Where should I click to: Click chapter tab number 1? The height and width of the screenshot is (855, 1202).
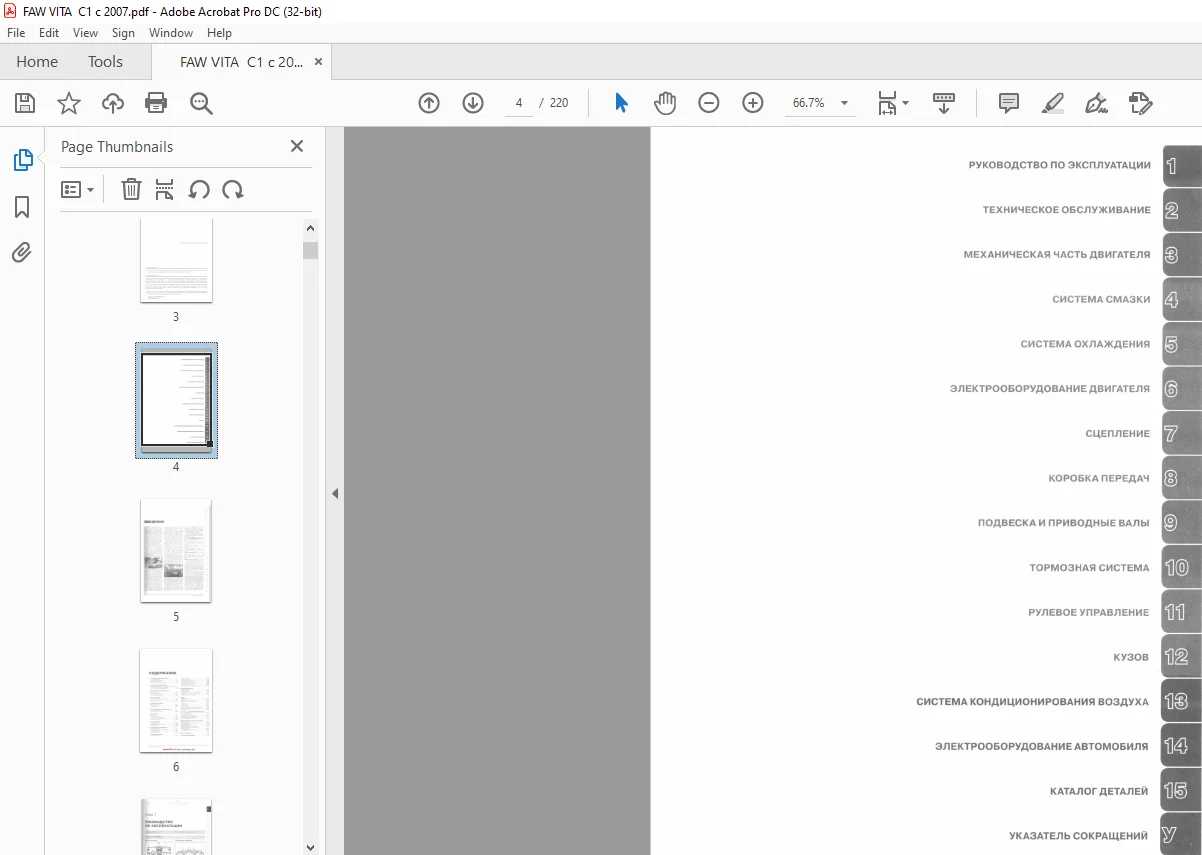click(1182, 166)
